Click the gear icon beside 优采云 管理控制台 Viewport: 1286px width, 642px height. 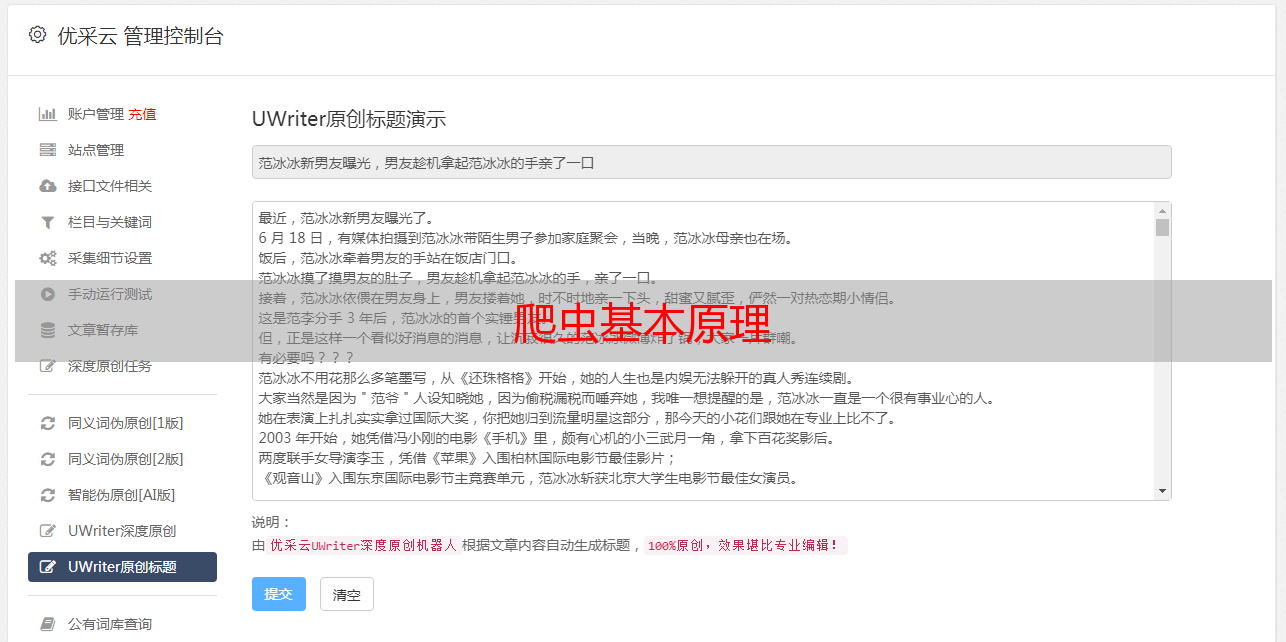click(37, 35)
